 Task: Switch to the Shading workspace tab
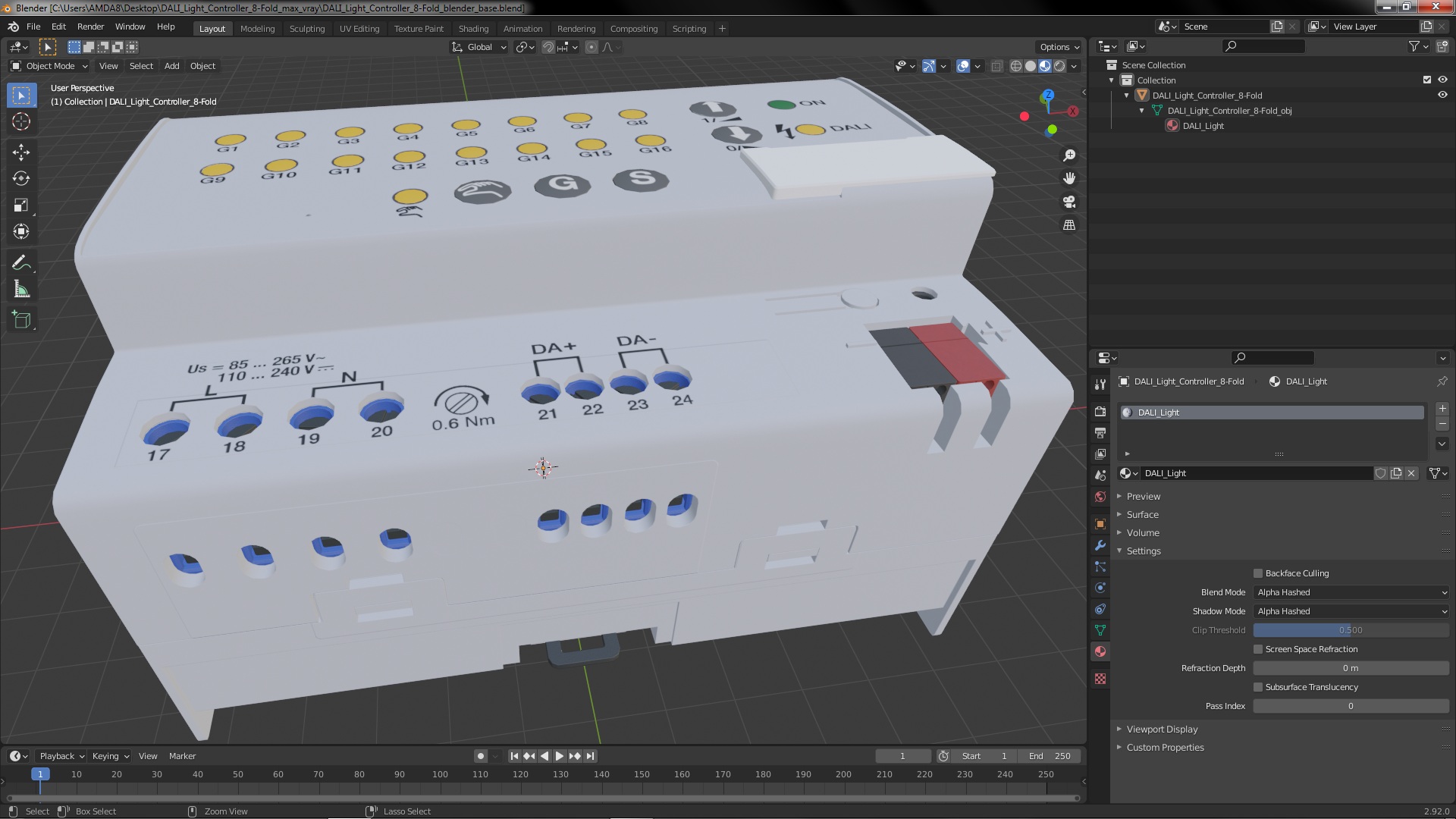pos(473,29)
